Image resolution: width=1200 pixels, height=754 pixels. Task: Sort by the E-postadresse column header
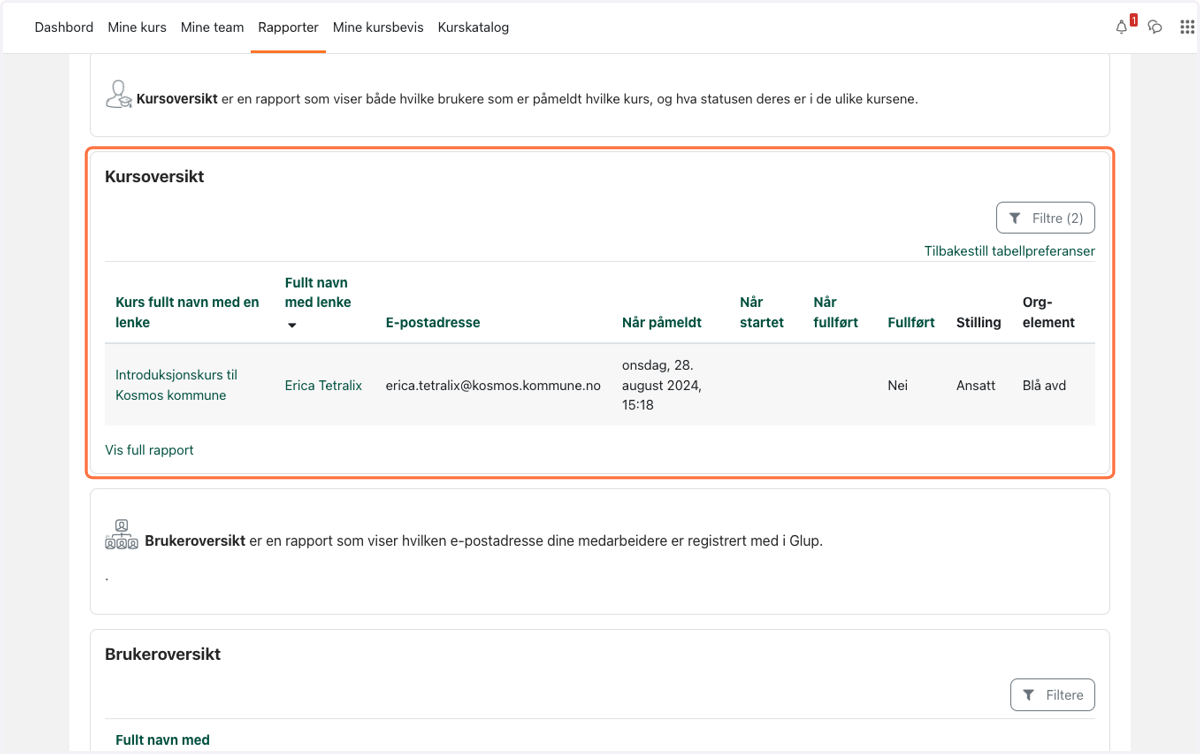pyautogui.click(x=433, y=322)
